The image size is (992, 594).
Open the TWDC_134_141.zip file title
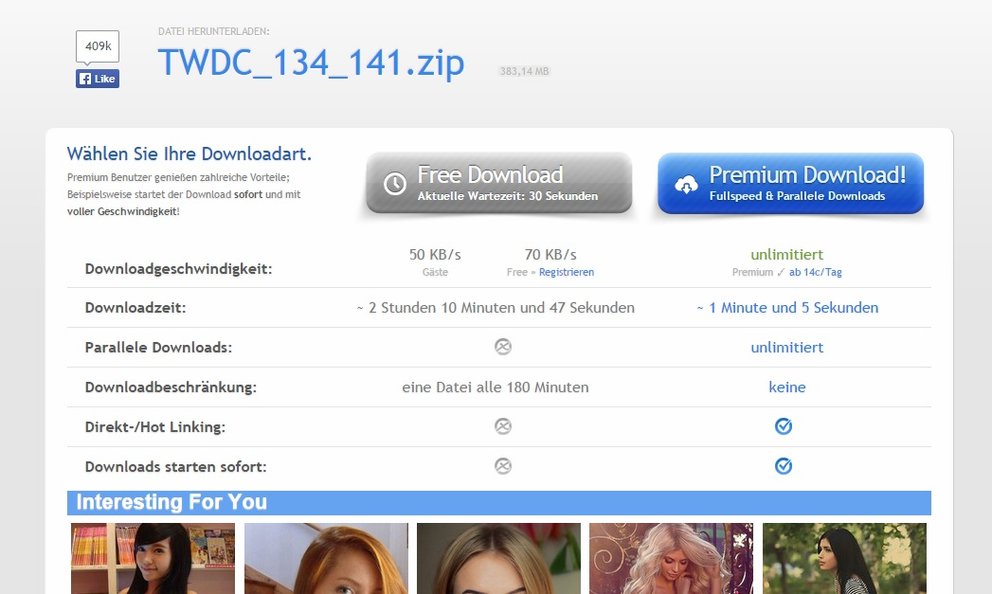point(311,63)
